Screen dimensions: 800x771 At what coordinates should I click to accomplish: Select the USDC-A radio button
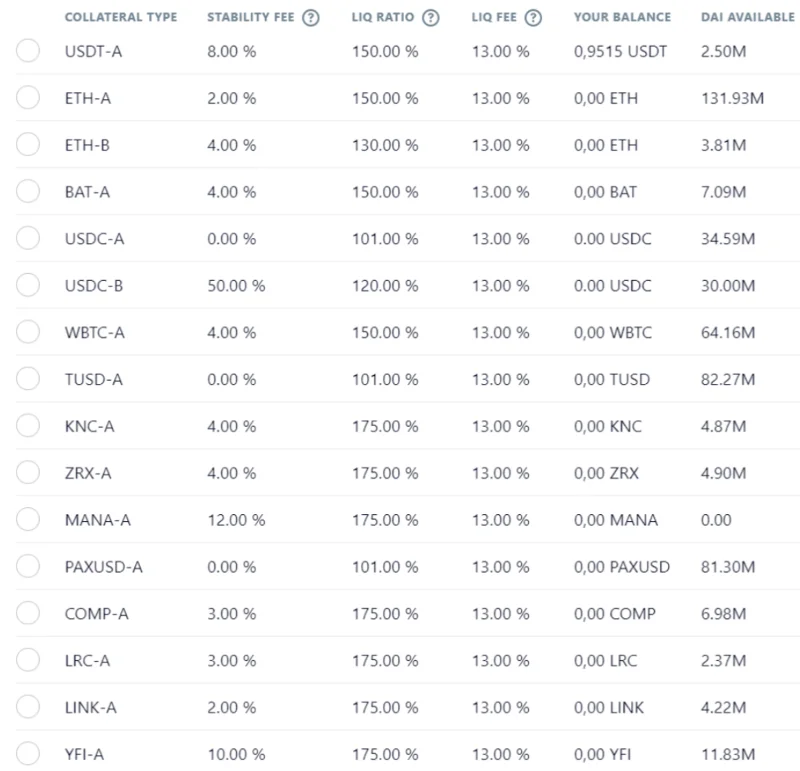tap(28, 238)
